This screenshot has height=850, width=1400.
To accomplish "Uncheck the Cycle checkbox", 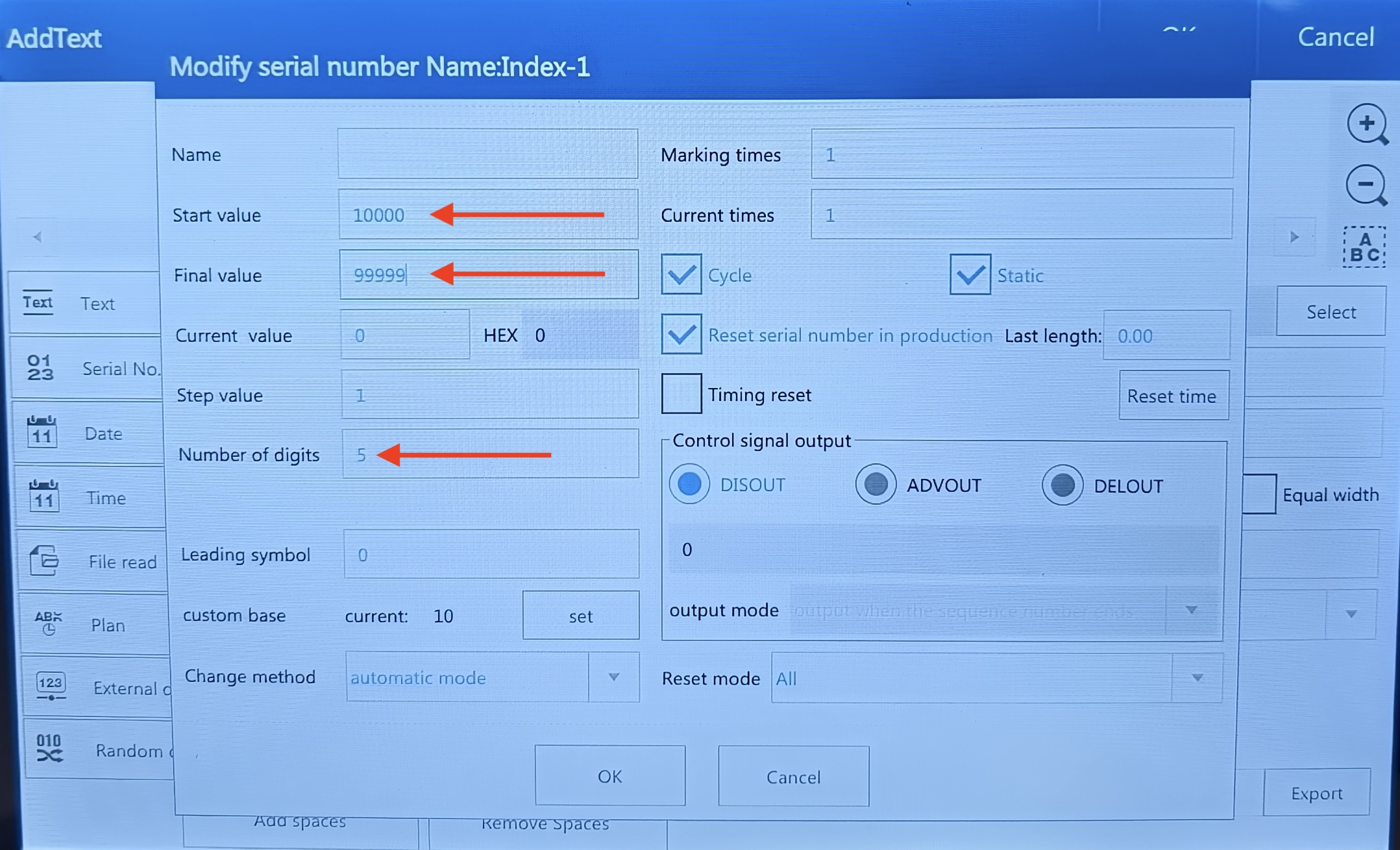I will [x=682, y=274].
